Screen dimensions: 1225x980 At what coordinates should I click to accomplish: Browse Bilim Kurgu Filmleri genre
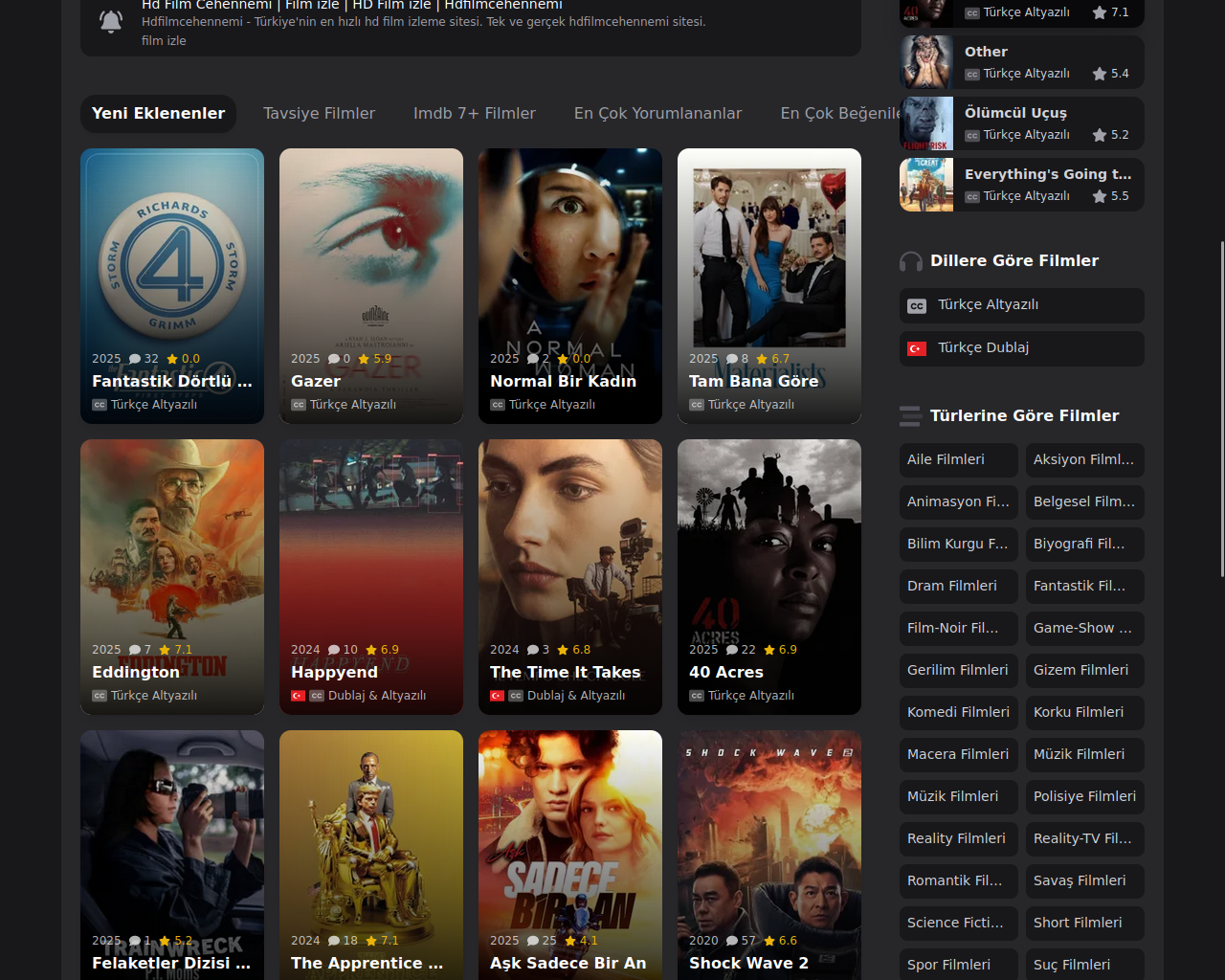(x=959, y=545)
